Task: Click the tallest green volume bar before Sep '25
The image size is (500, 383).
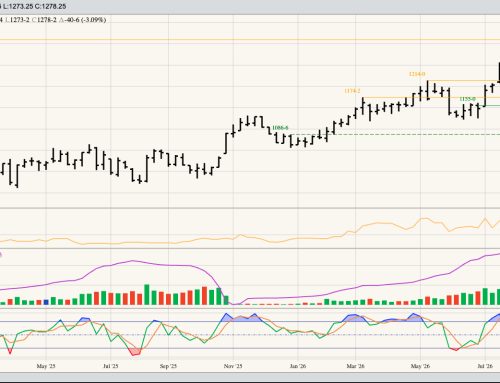Action: click(147, 295)
